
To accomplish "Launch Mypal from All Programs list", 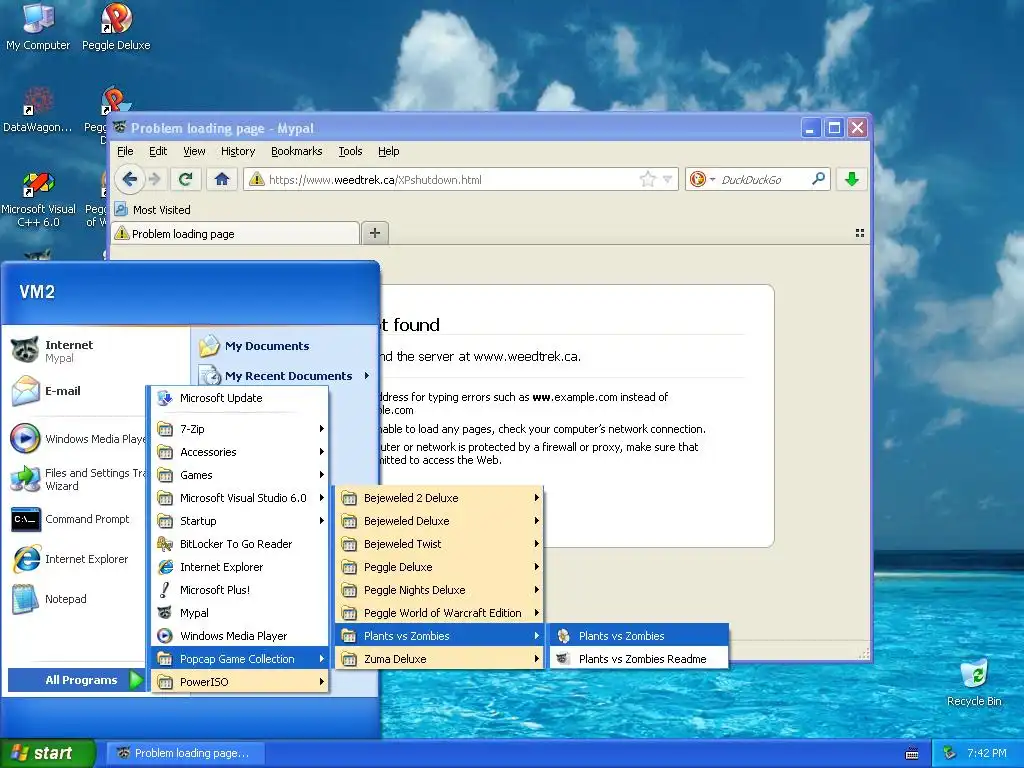I will 240,613.
